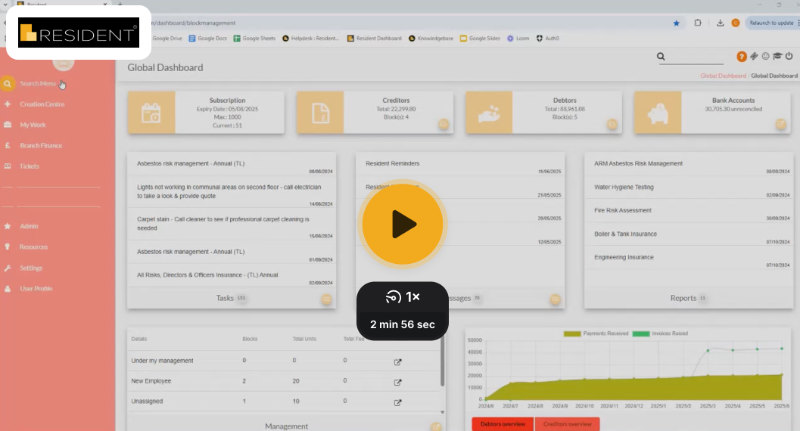The image size is (800, 431).
Task: Open User Profile in the sidebar
Action: click(36, 288)
